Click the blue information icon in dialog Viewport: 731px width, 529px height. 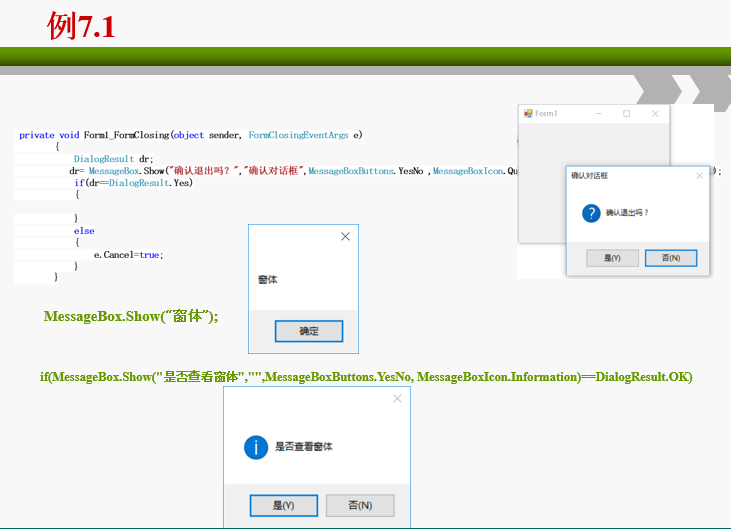[x=256, y=447]
